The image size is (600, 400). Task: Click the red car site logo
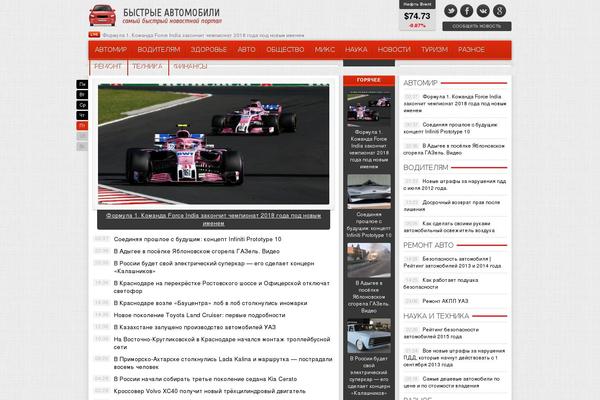102,16
